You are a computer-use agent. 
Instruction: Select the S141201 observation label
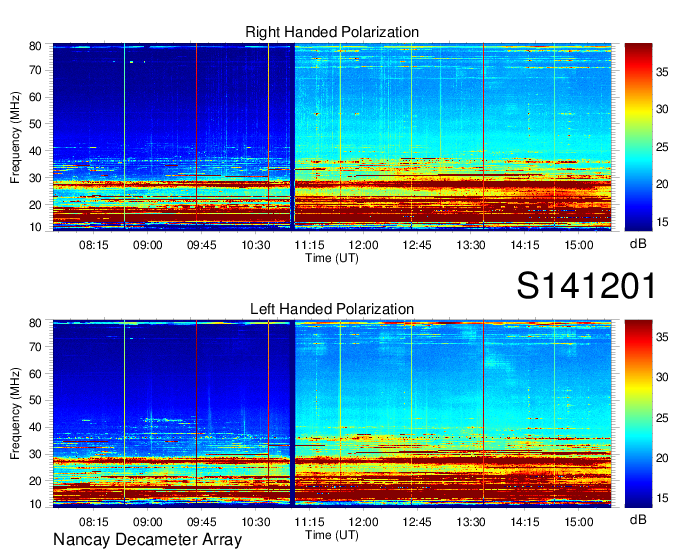click(x=586, y=285)
